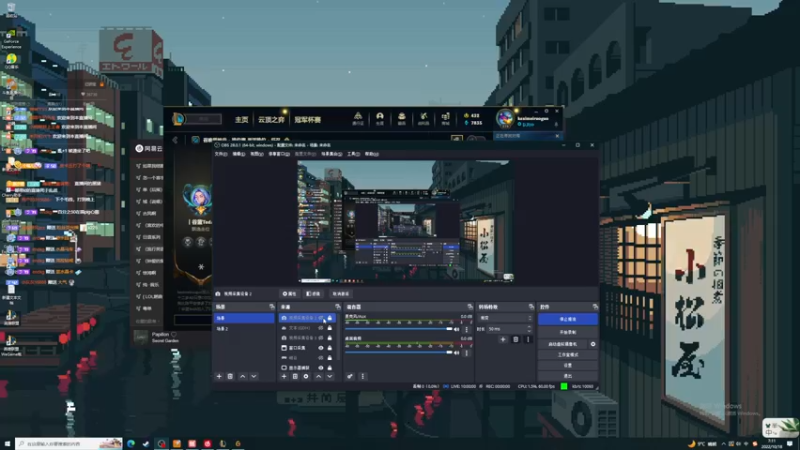The height and width of the screenshot is (450, 800).
Task: Toggle visibility of the highlighted 视频采集设备 2 source
Action: (x=321, y=318)
